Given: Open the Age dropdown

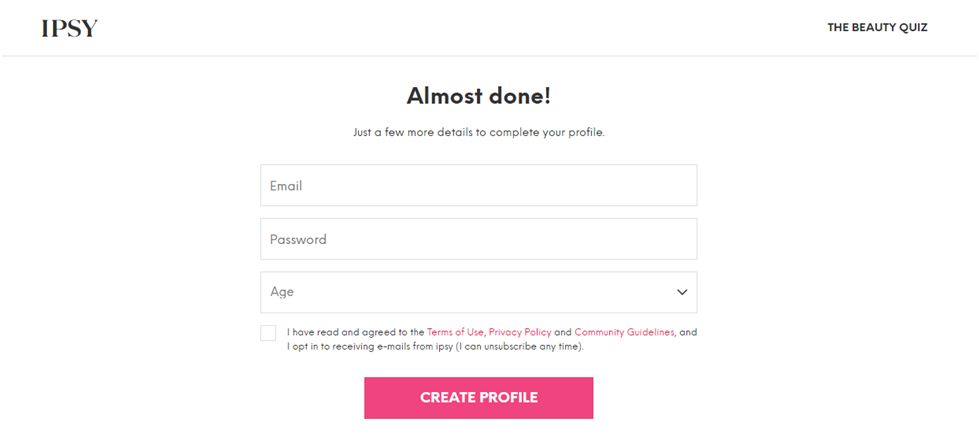Looking at the screenshot, I should pyautogui.click(x=478, y=292).
